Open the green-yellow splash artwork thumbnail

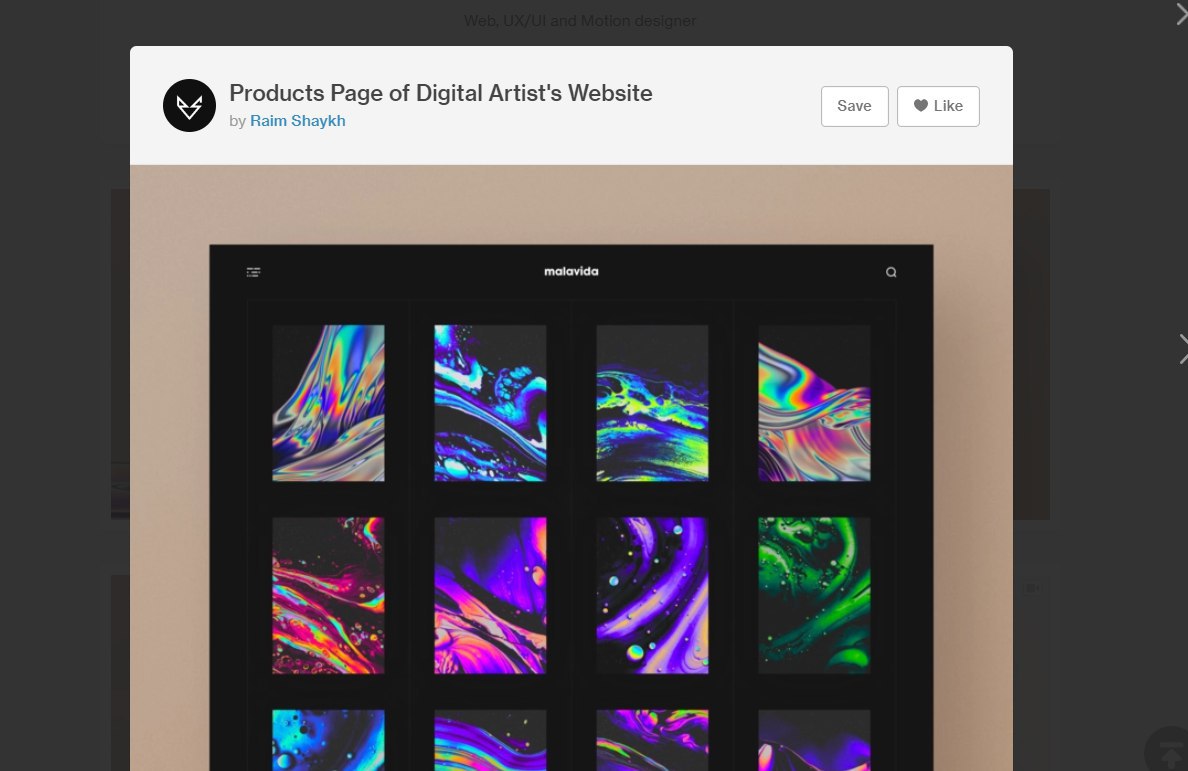pyautogui.click(x=652, y=403)
